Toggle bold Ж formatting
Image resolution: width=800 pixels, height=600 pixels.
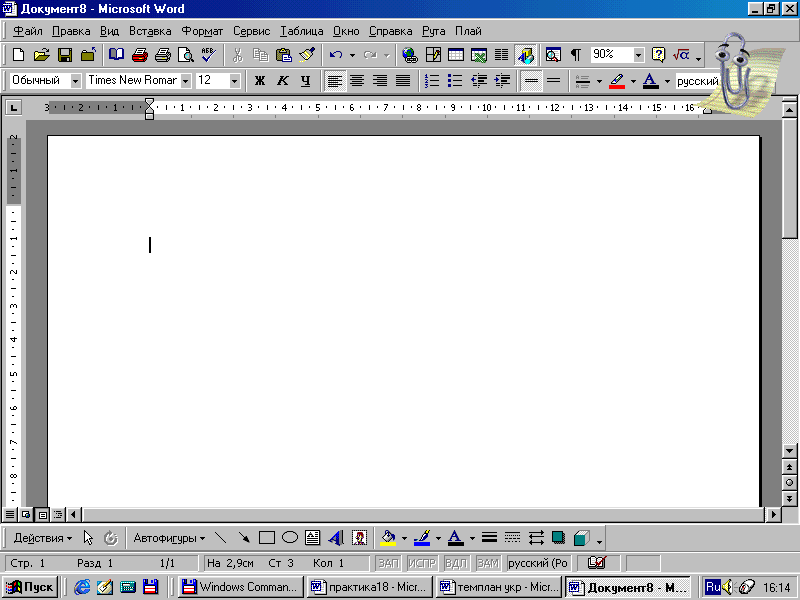pos(260,81)
